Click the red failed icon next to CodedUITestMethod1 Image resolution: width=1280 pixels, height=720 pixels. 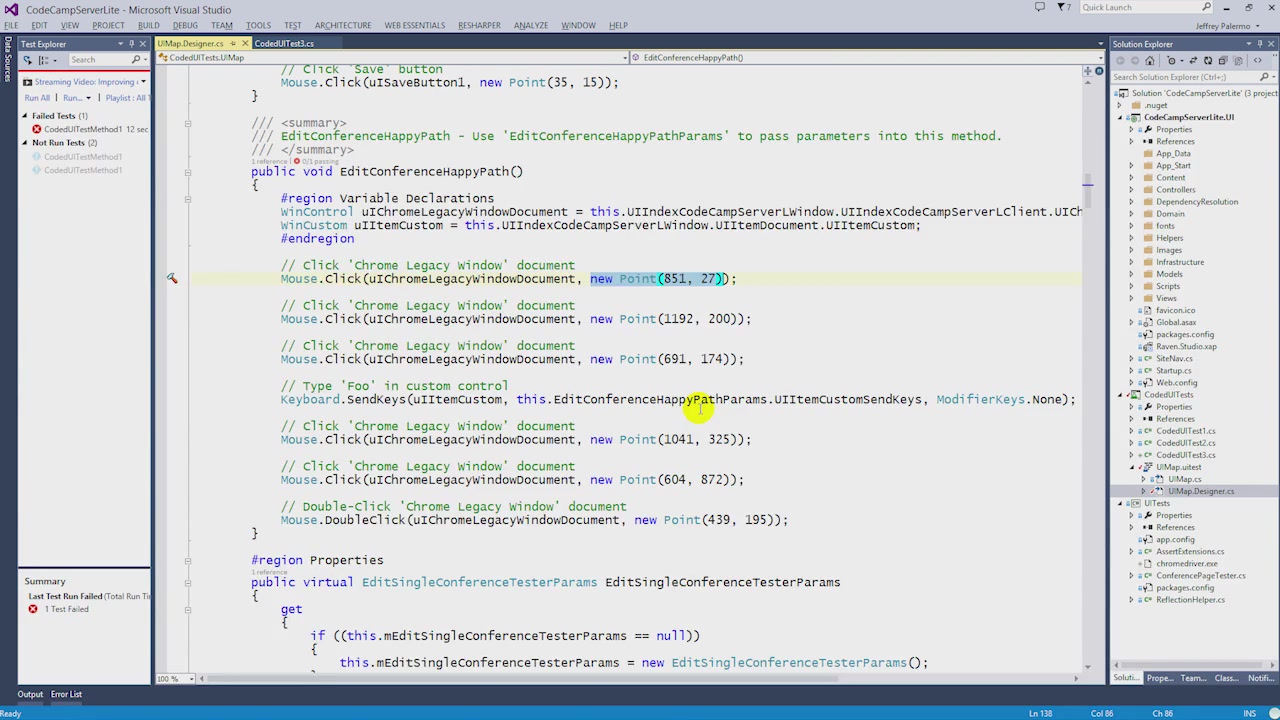pyautogui.click(x=37, y=129)
